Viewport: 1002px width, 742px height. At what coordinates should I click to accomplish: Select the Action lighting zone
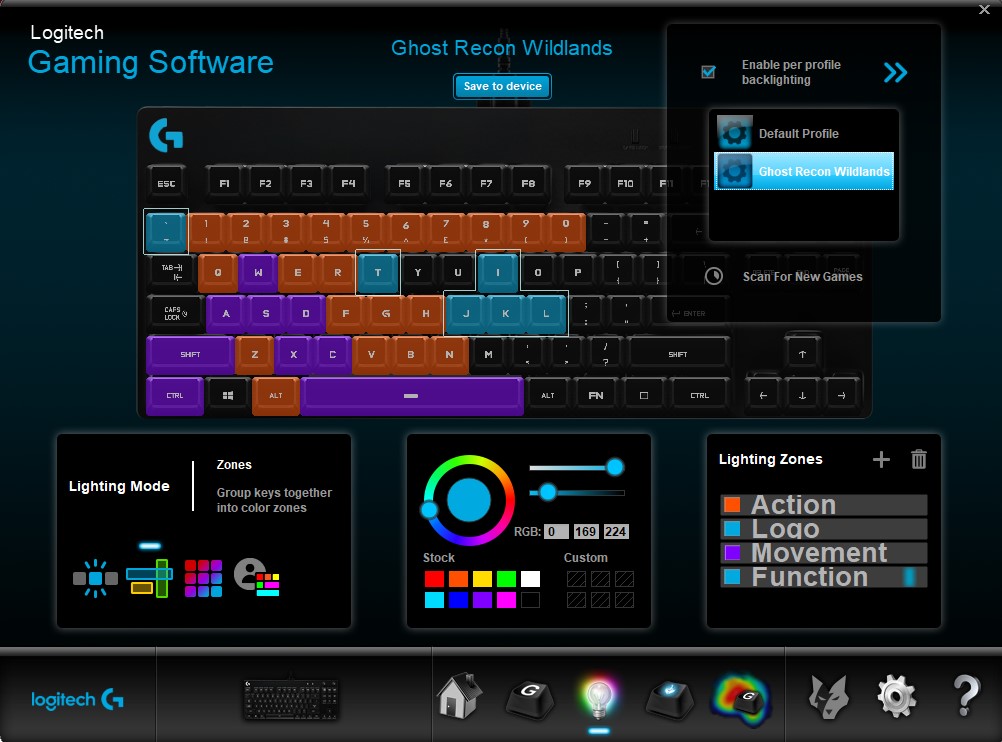coord(824,505)
